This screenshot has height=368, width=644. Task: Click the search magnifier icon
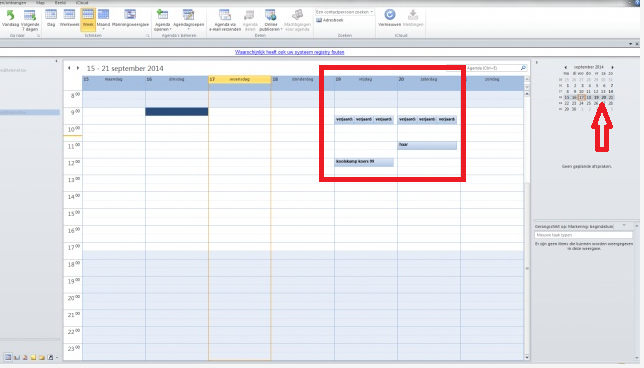523,68
